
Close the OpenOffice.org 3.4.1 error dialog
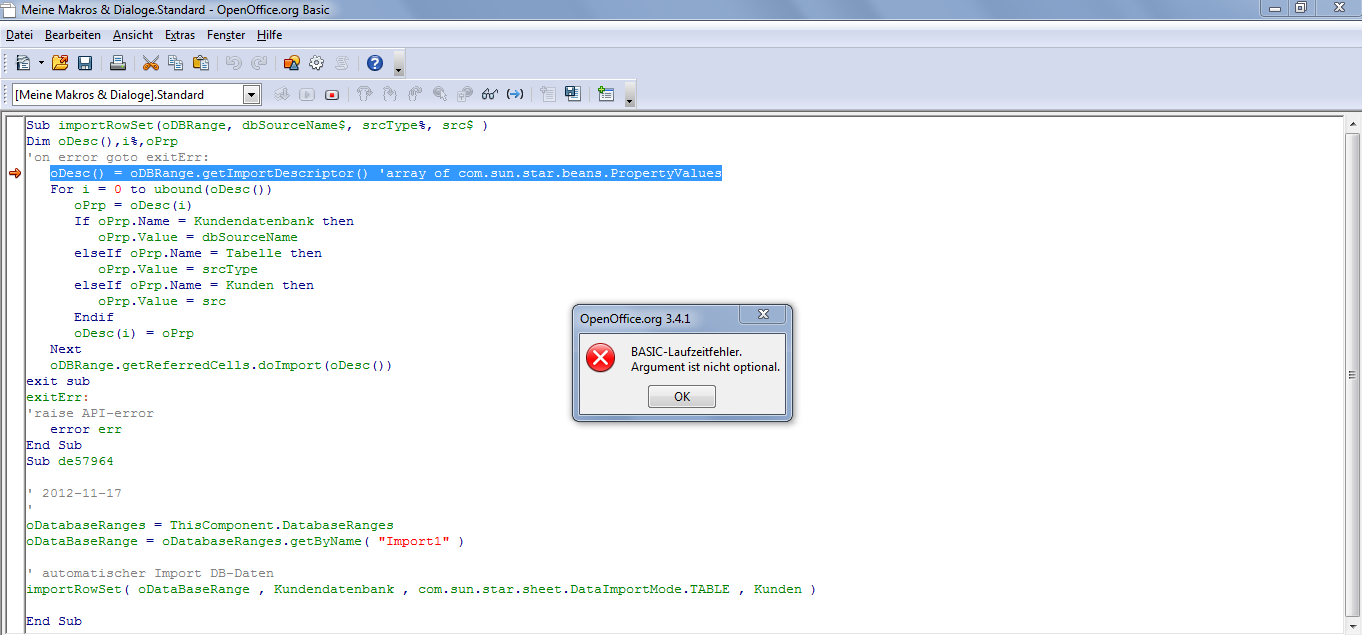(x=762, y=315)
